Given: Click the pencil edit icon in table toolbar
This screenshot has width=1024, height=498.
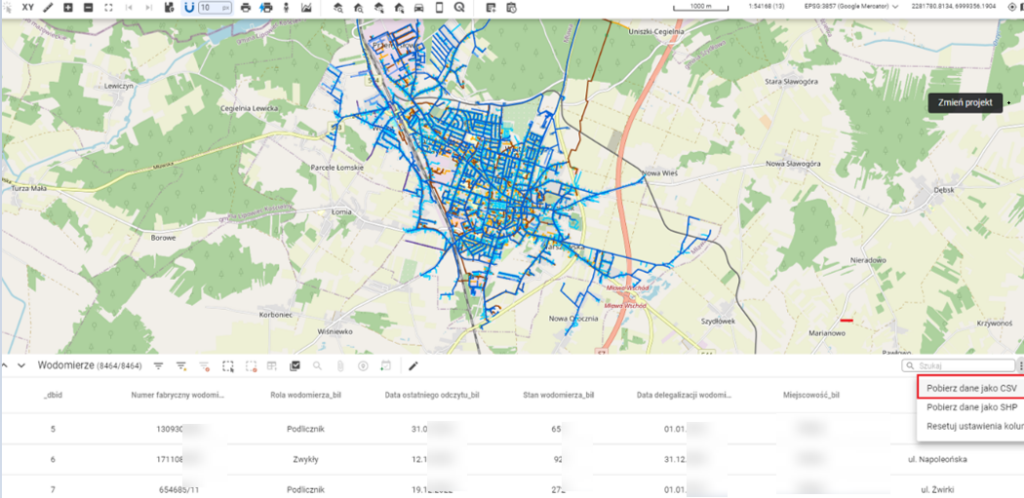Looking at the screenshot, I should coord(413,366).
